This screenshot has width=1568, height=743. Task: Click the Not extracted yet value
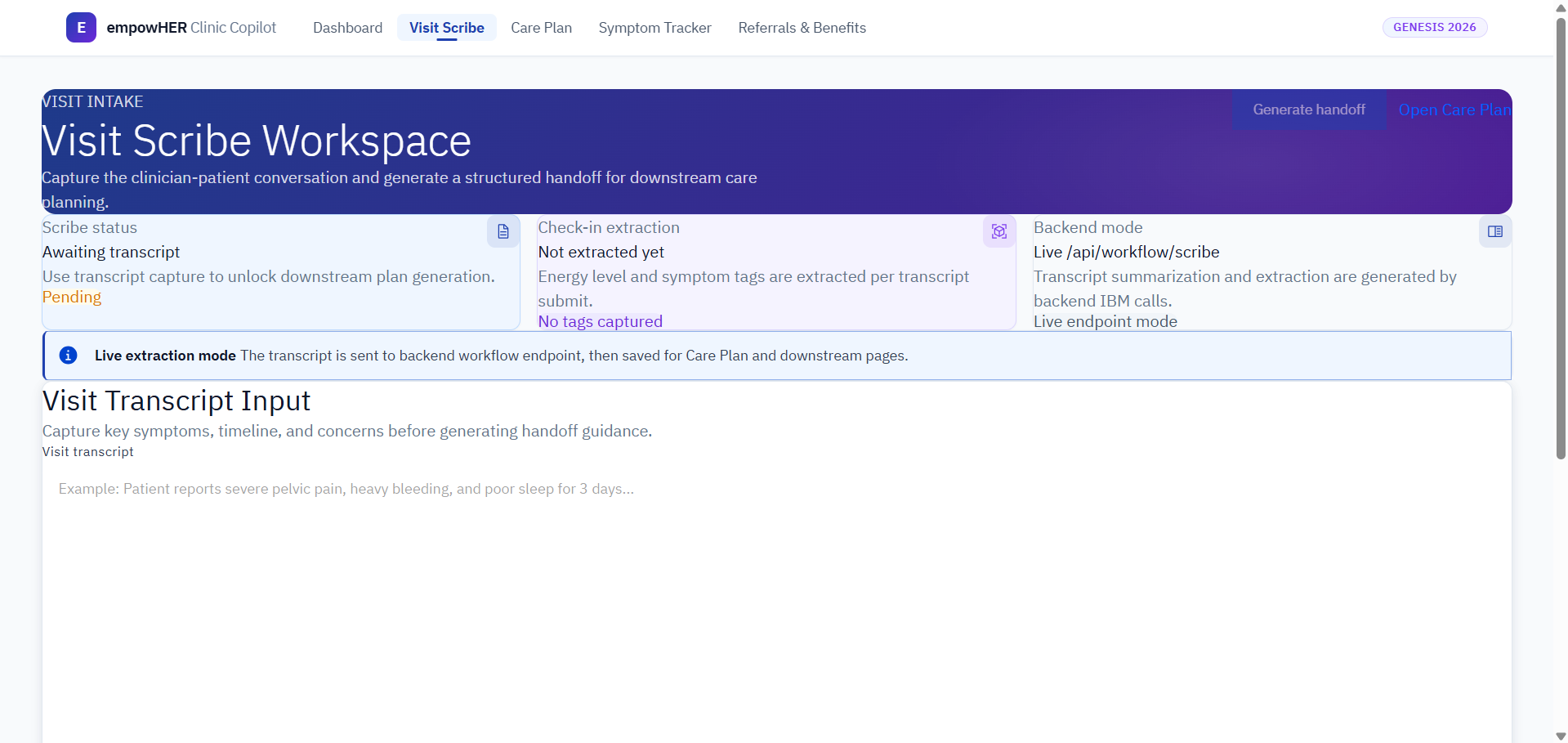point(601,253)
